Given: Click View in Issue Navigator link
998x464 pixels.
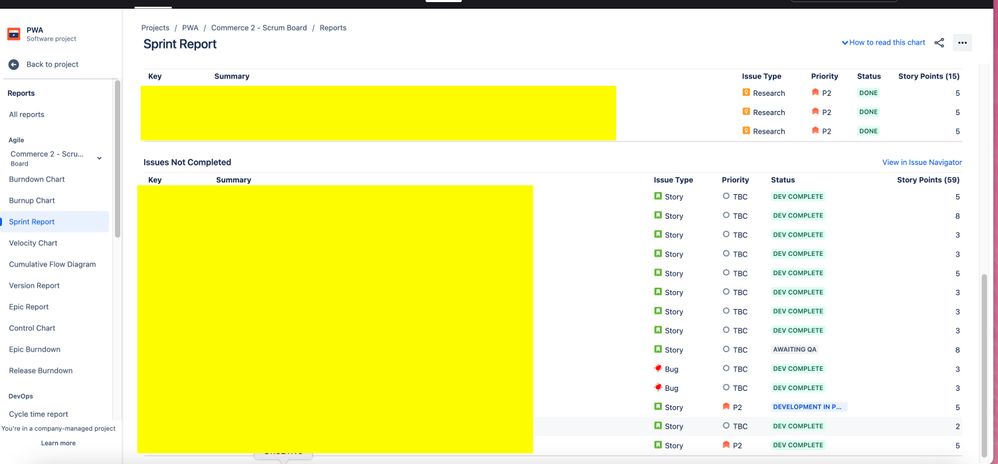Looking at the screenshot, I should click(x=922, y=162).
